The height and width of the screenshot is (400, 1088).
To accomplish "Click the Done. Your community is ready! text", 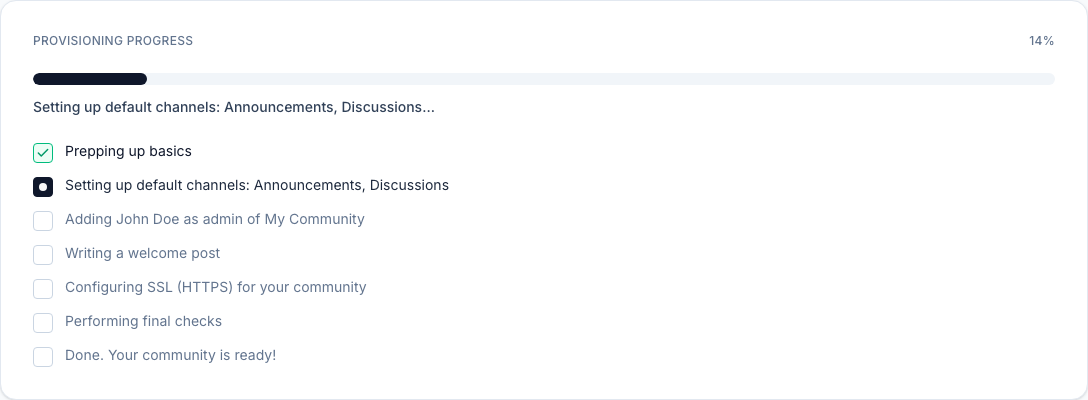I will click(170, 356).
